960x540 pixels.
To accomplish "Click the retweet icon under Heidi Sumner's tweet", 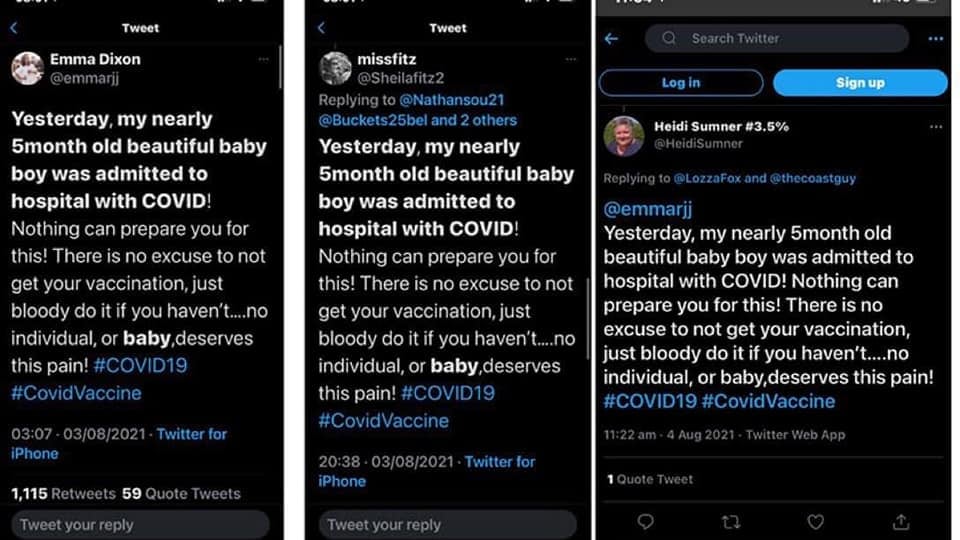I will point(731,521).
